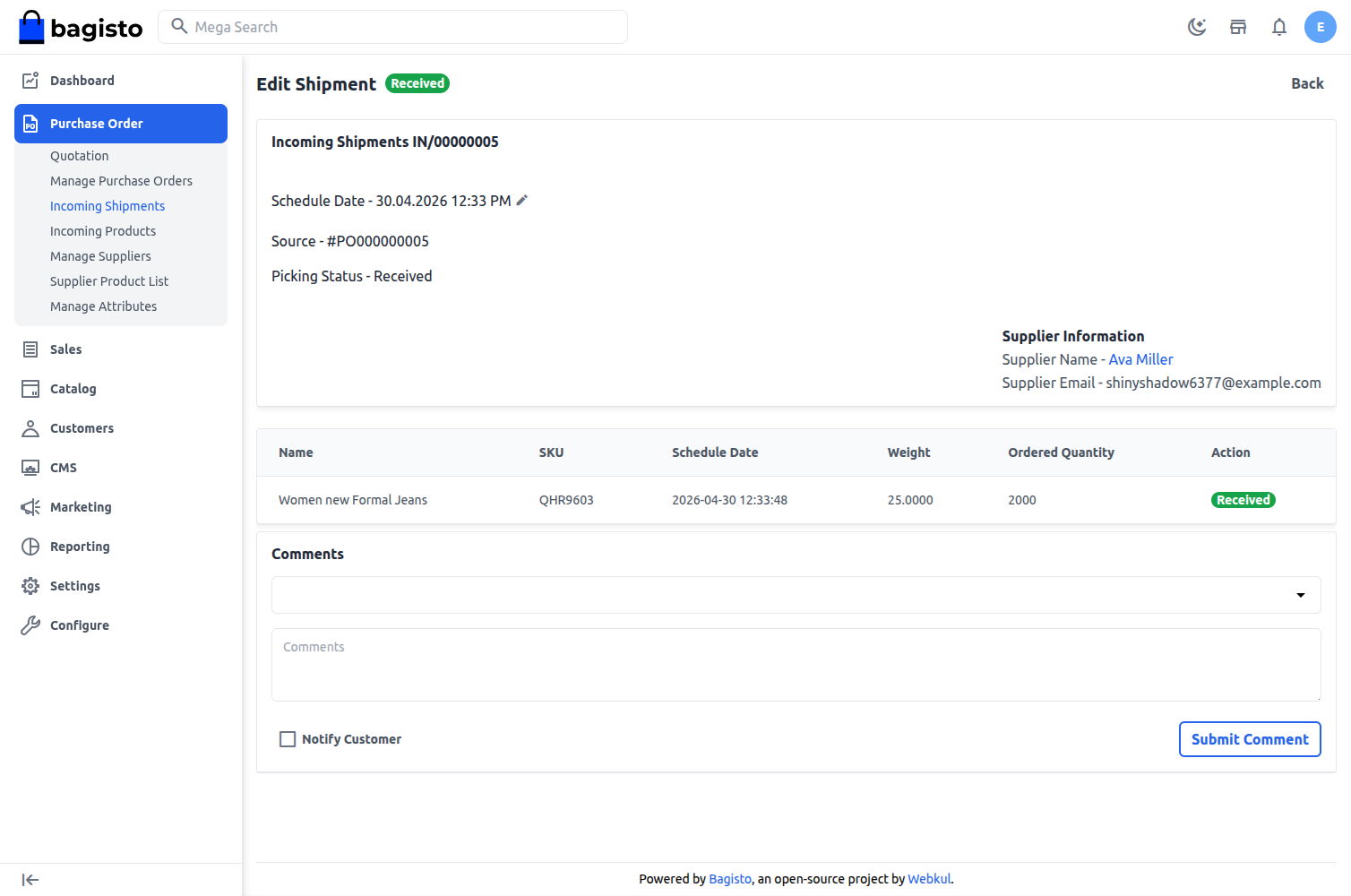Click the Received status badge in the table

(x=1243, y=499)
